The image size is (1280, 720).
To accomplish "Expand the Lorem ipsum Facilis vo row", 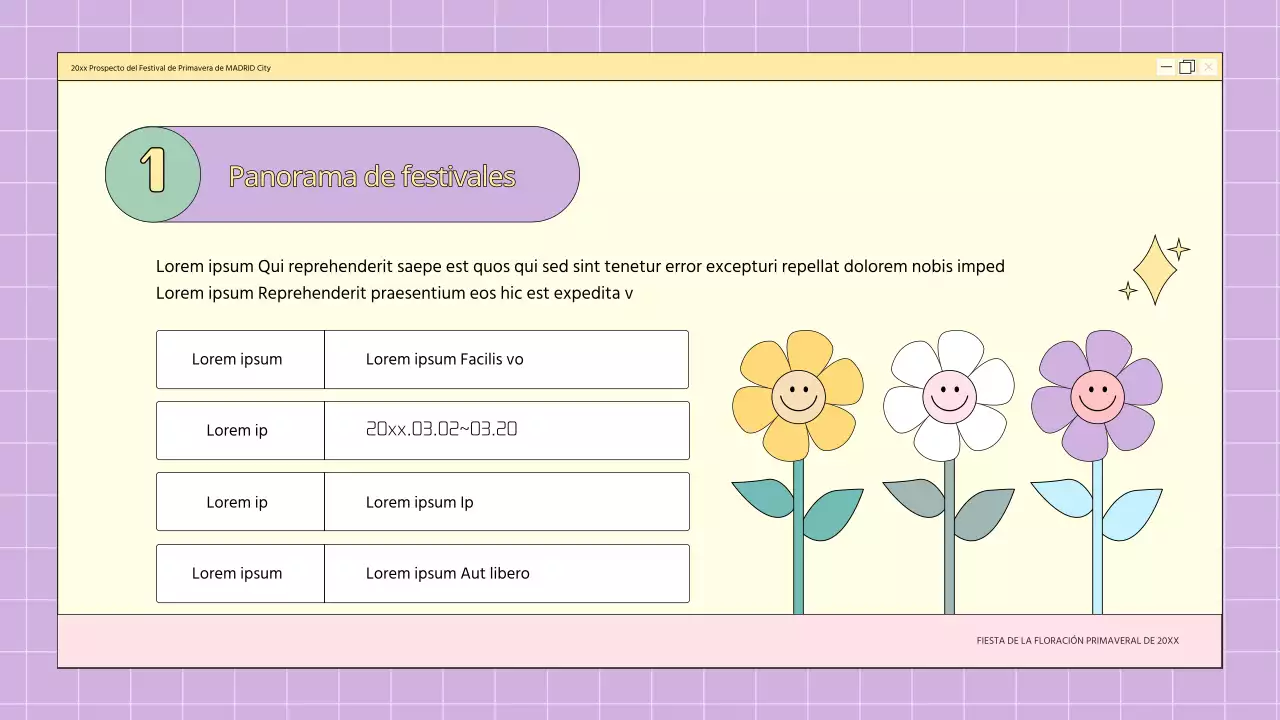I will click(x=444, y=358).
